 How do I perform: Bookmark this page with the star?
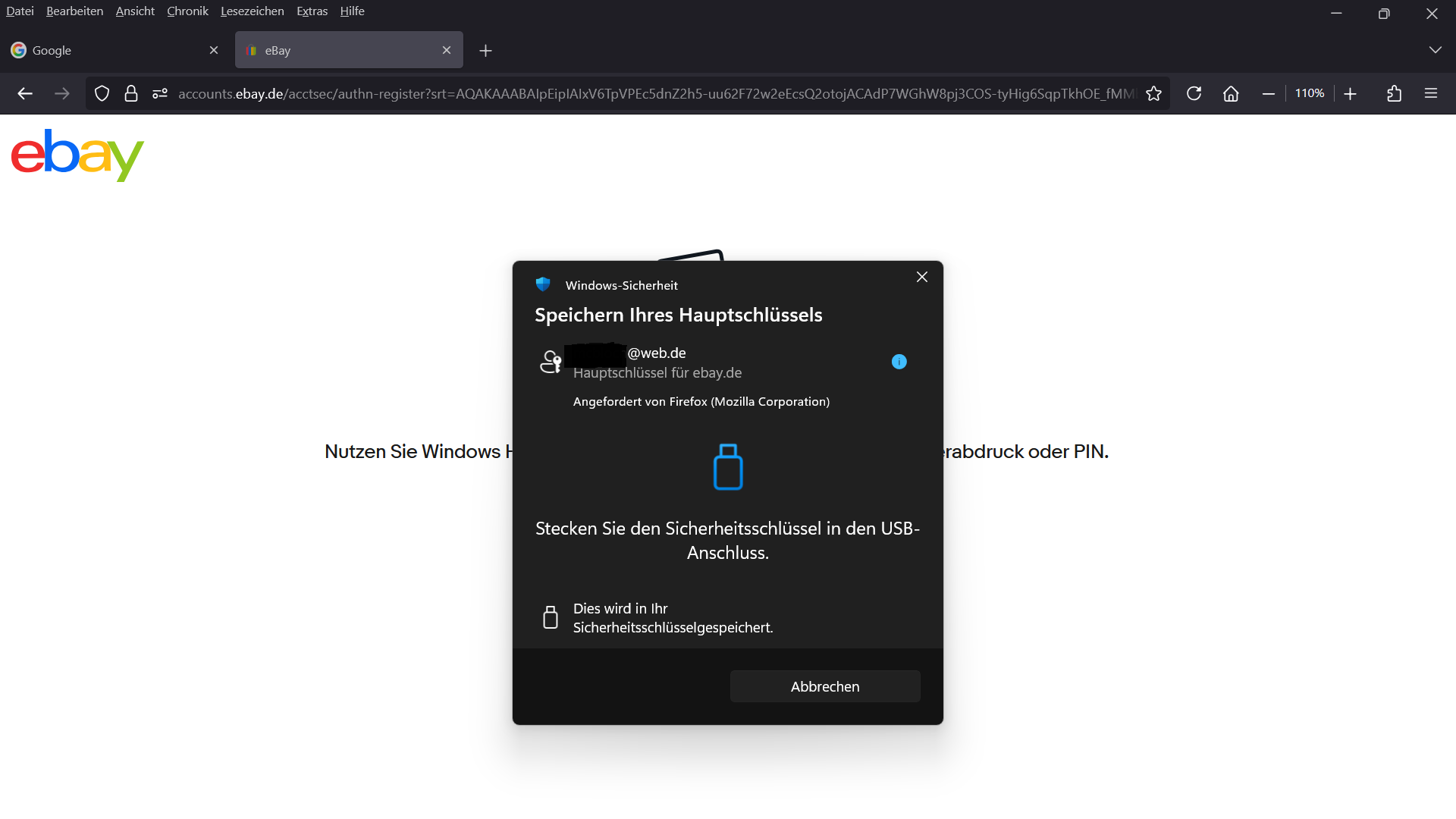(1153, 93)
